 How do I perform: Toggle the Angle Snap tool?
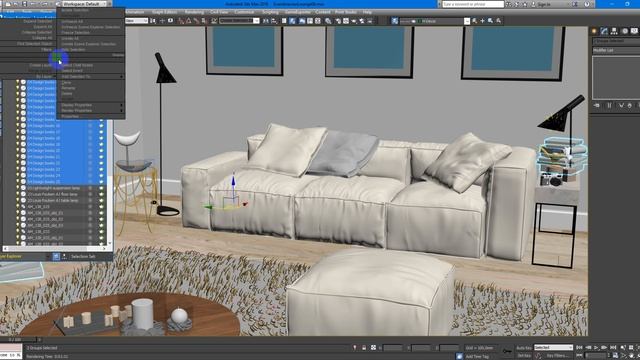189,21
